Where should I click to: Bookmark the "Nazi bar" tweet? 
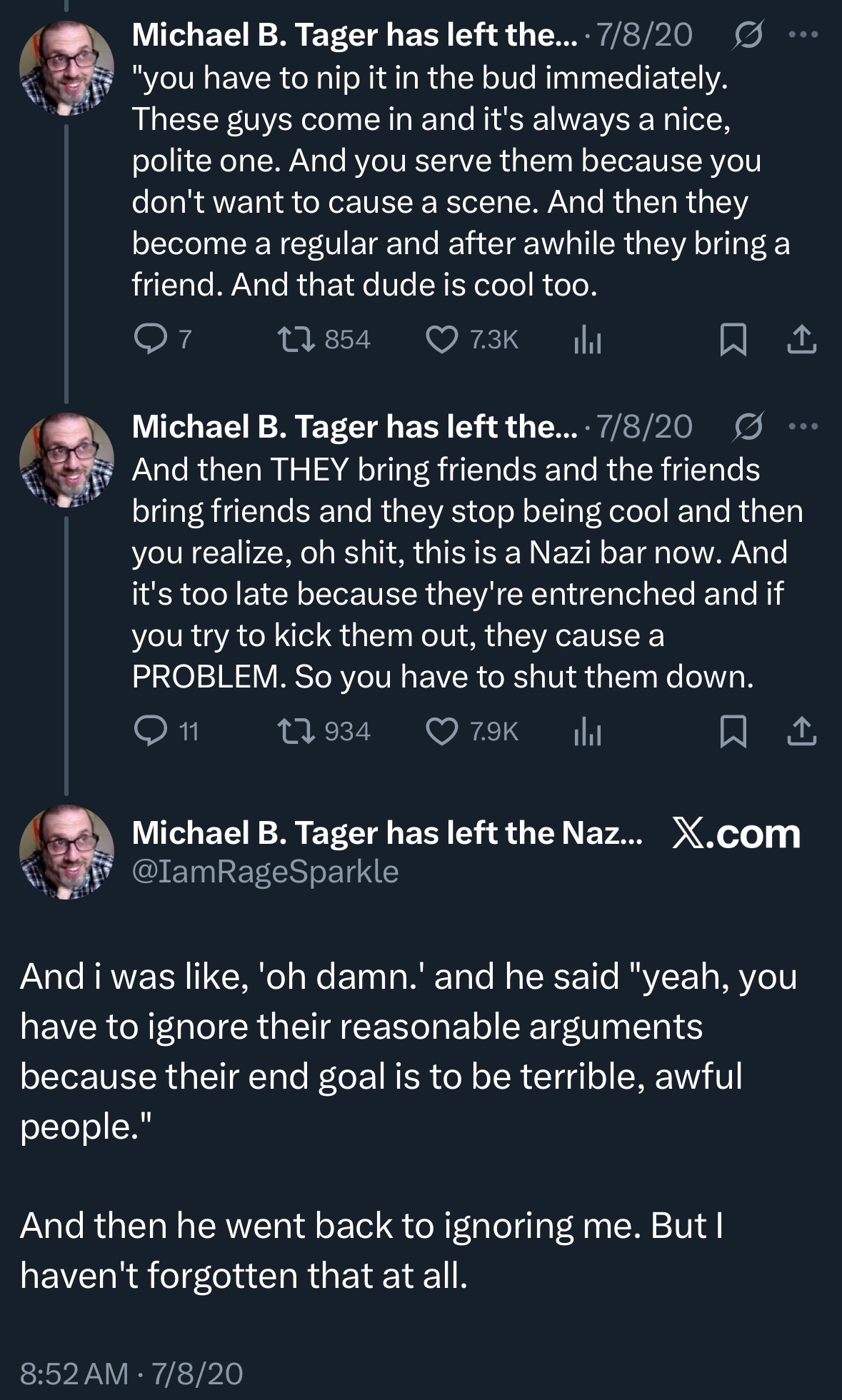point(733,731)
